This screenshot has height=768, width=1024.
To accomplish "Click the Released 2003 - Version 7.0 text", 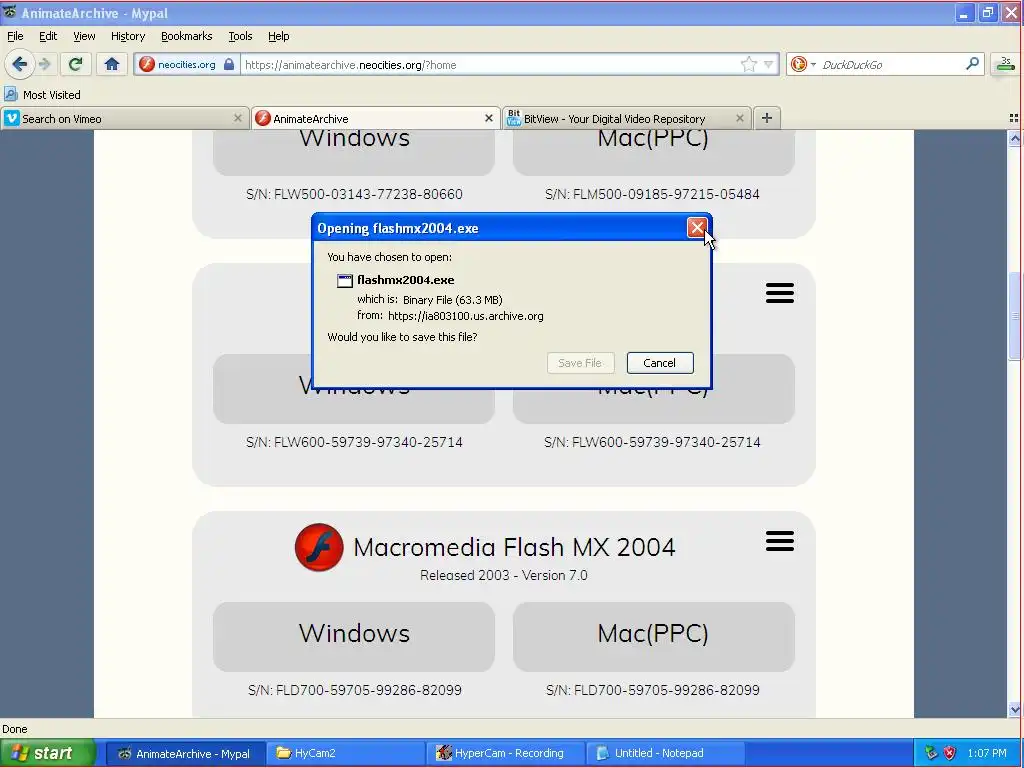I will [504, 575].
